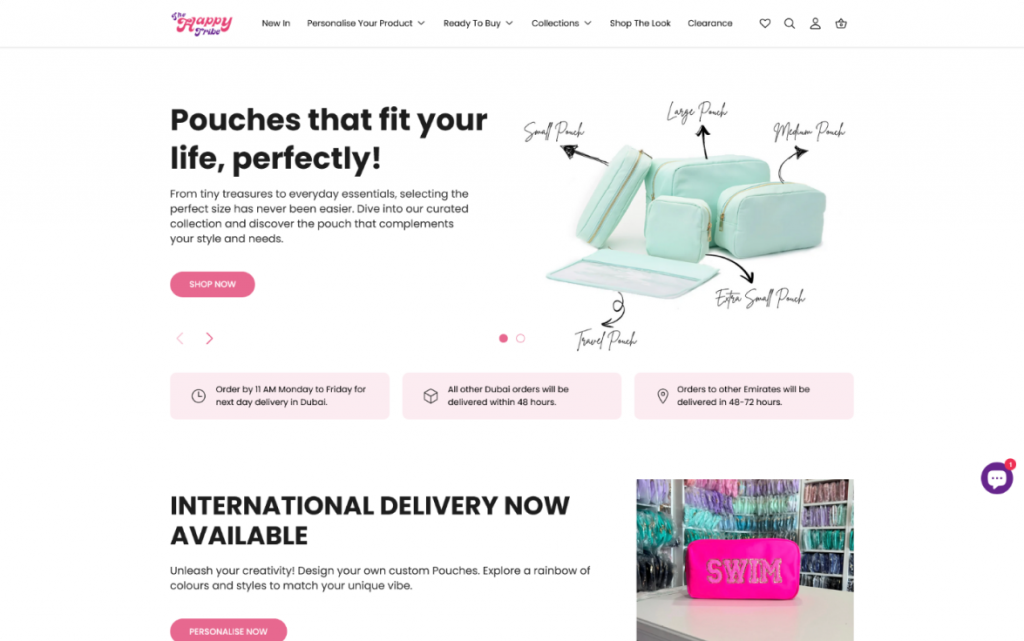Open the chat bubble widget
The height and width of the screenshot is (641, 1024).
[997, 478]
